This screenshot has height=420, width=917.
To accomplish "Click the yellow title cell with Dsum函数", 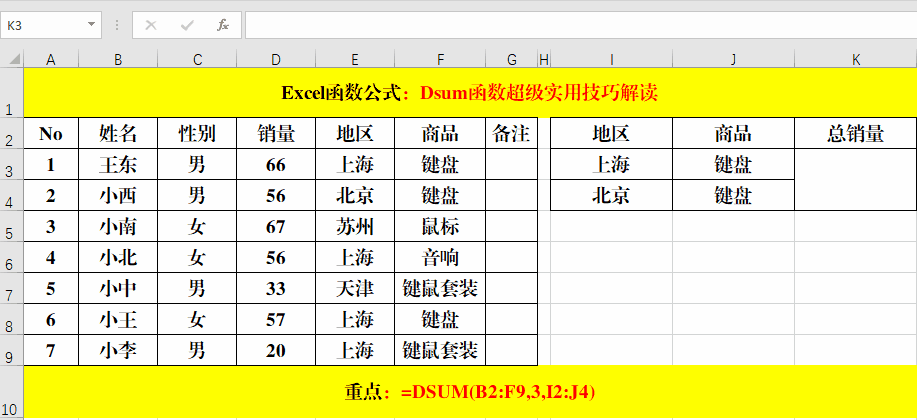I will tap(469, 93).
